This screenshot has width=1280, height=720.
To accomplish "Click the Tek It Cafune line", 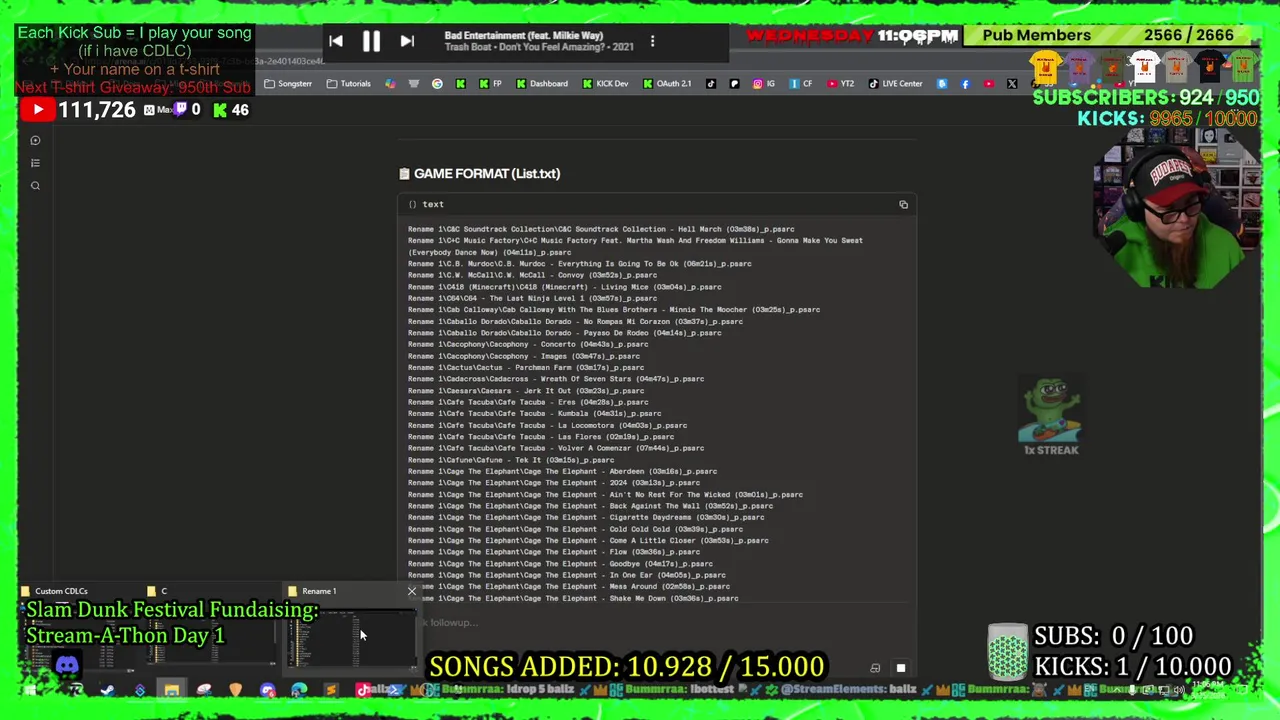I will (x=511, y=460).
